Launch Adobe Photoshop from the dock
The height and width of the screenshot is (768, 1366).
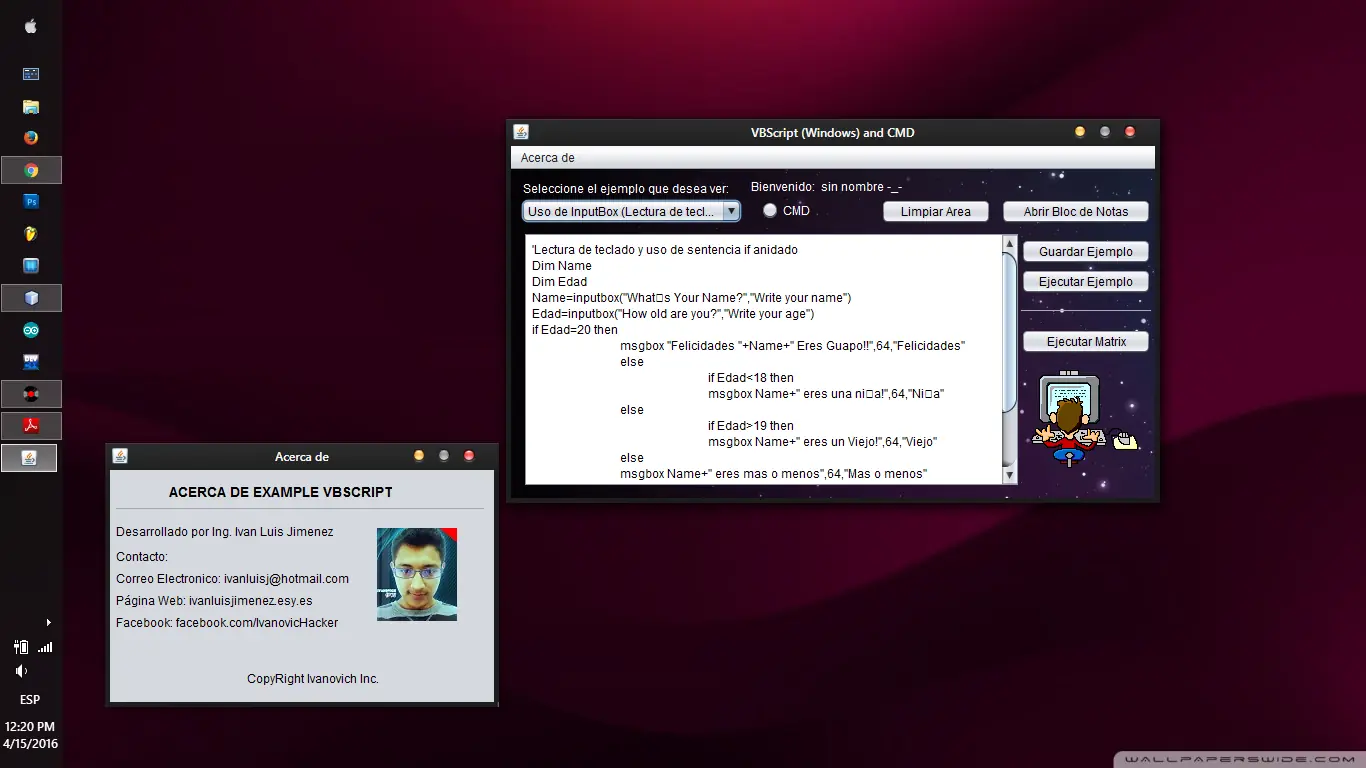coord(31,202)
